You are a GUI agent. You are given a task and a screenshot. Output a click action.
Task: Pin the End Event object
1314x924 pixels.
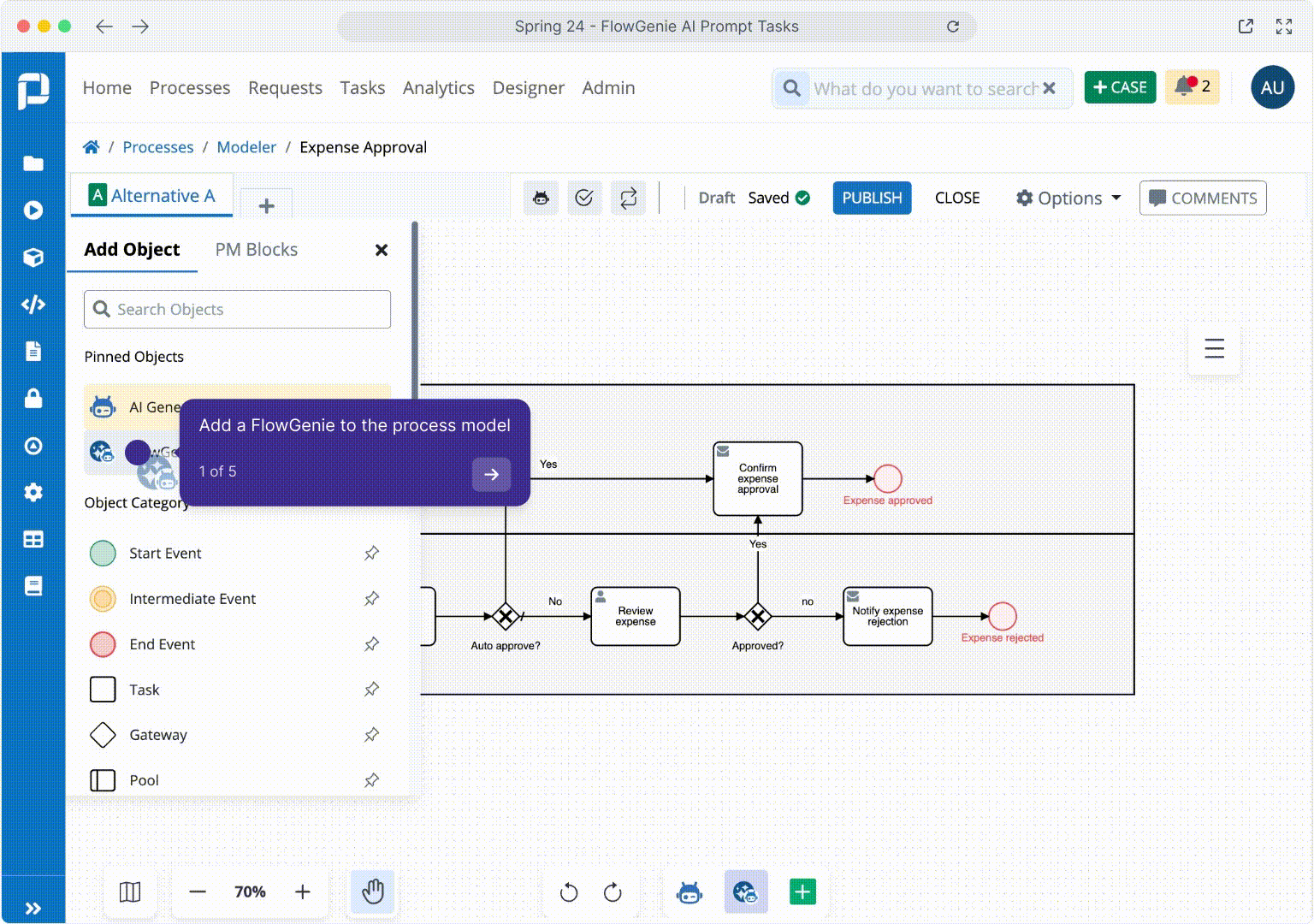[371, 643]
